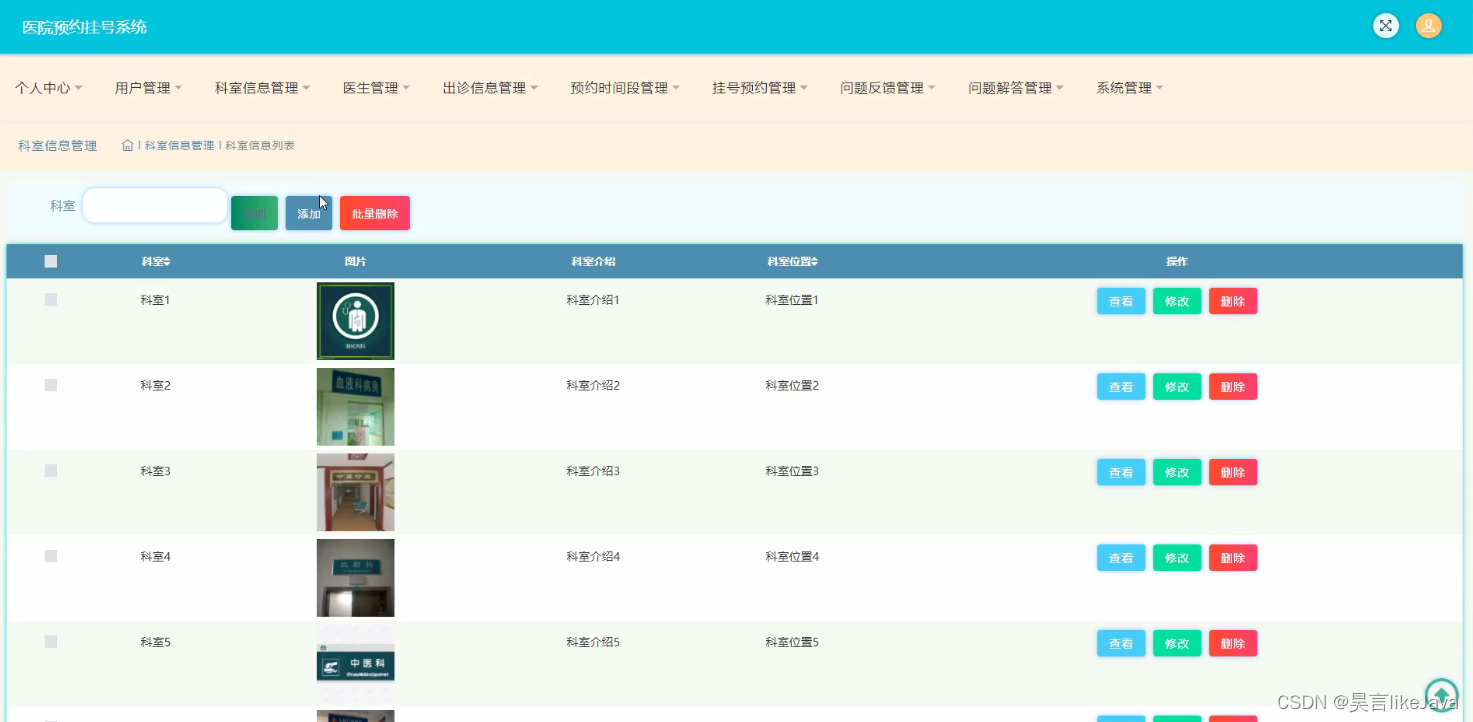The image size is (1473, 722).
Task: Click 修改 button for 科室5
Action: (1177, 643)
